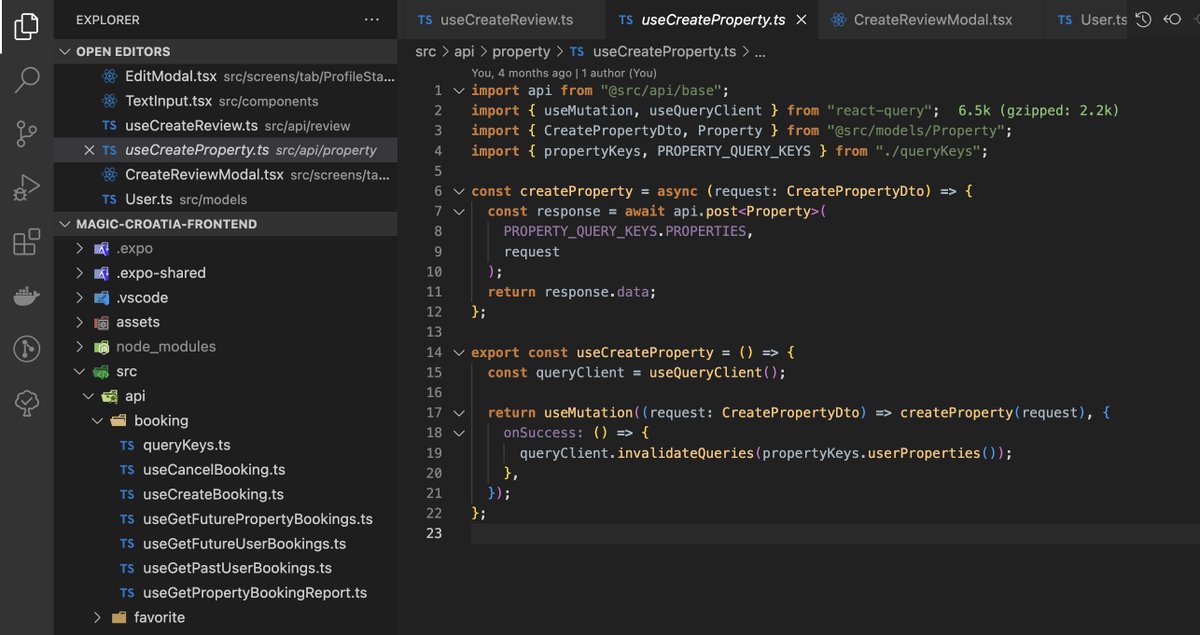Fold useCreateProperty at line 14
The image size is (1200, 635).
pos(459,352)
